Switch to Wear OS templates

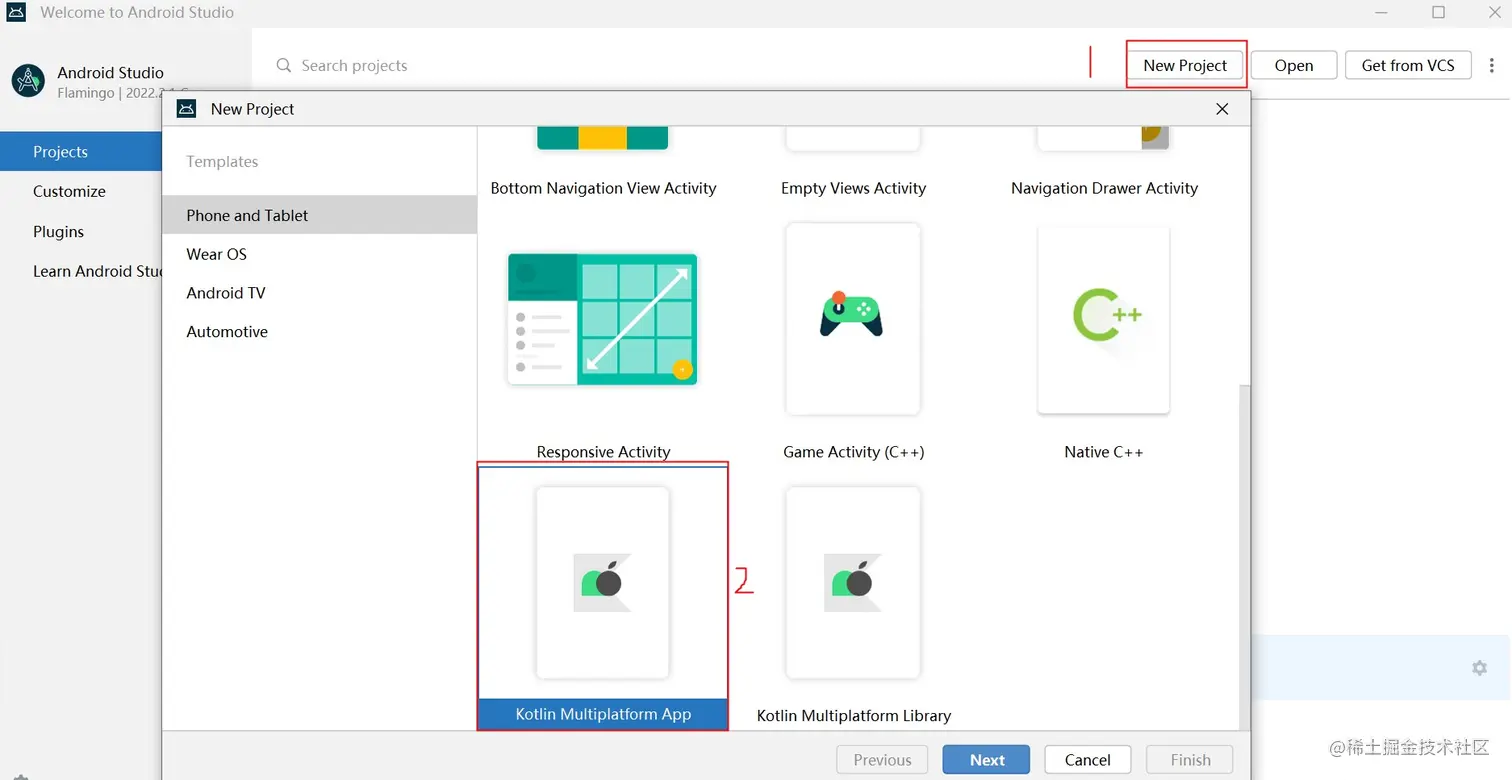tap(320, 254)
